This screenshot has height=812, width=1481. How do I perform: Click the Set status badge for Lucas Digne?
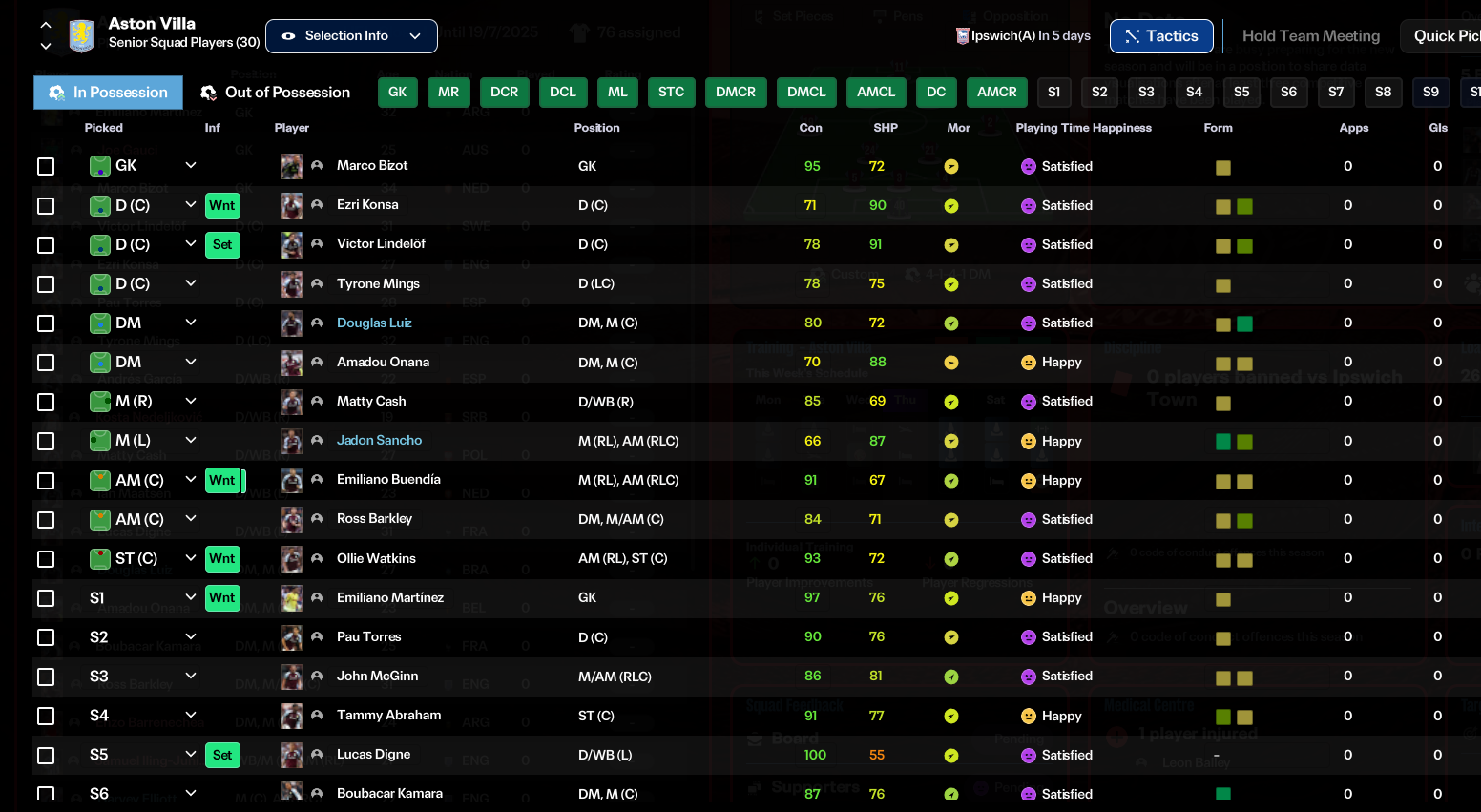coord(222,755)
